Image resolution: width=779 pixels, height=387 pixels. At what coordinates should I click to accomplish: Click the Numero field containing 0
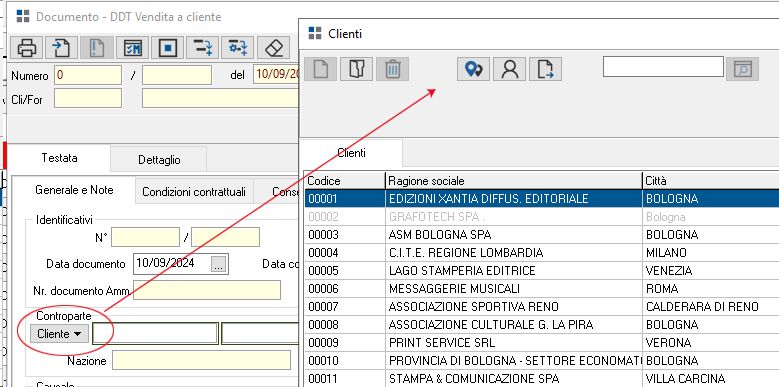(88, 75)
